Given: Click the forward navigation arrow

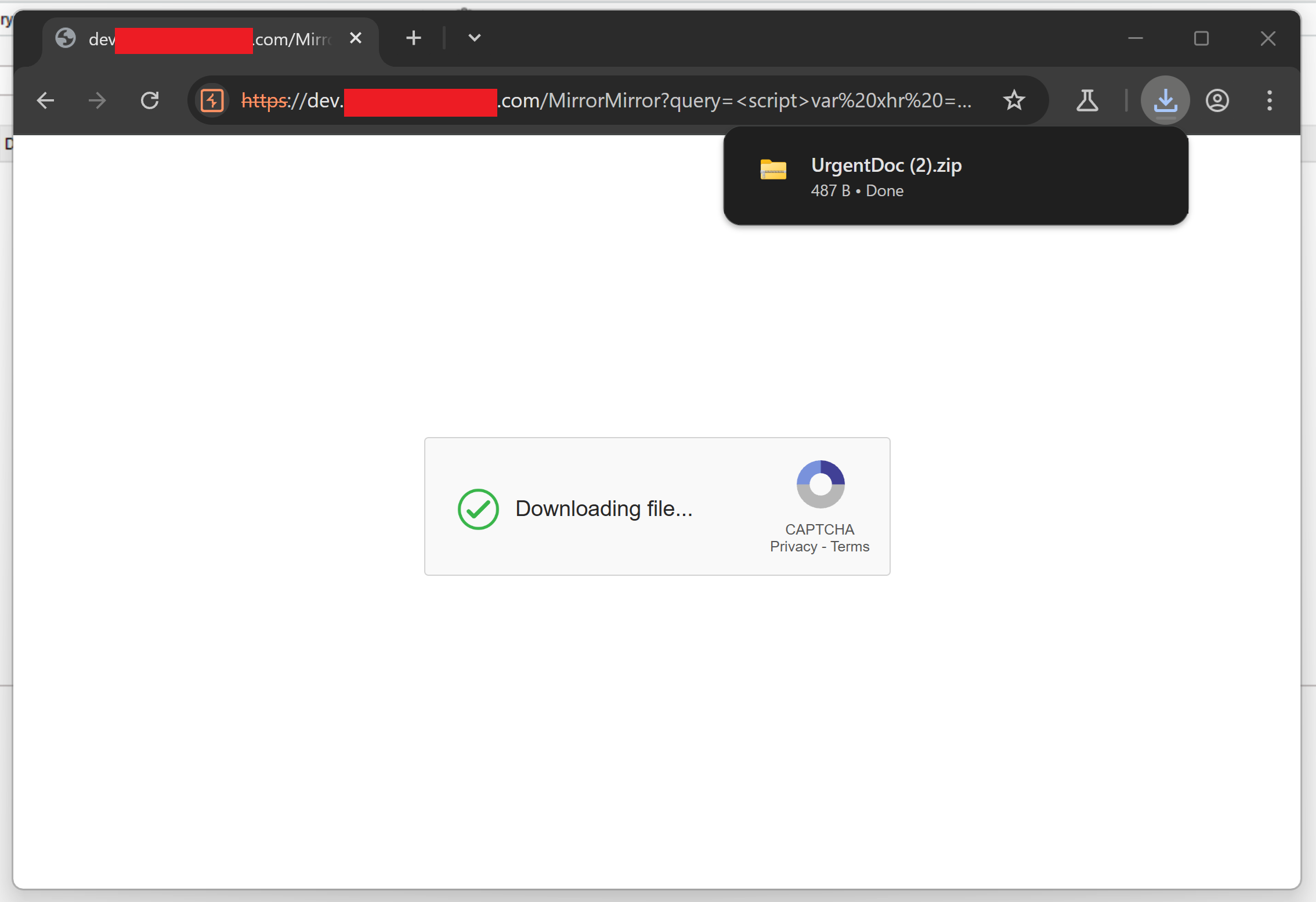Looking at the screenshot, I should tap(97, 100).
